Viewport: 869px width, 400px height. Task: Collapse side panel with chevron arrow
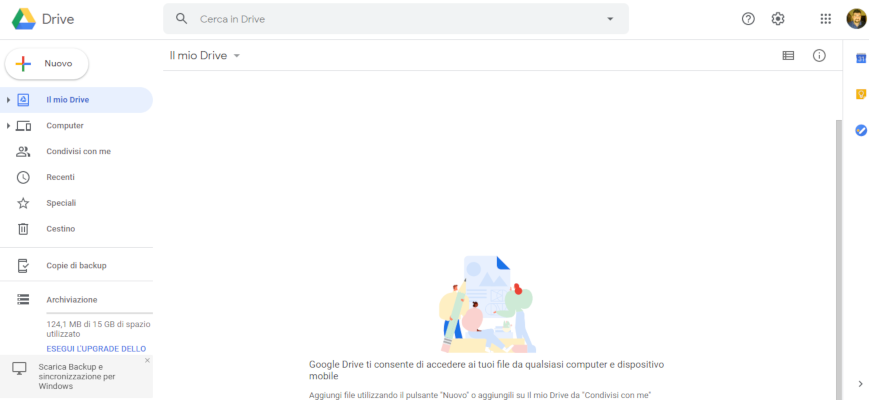tap(860, 383)
